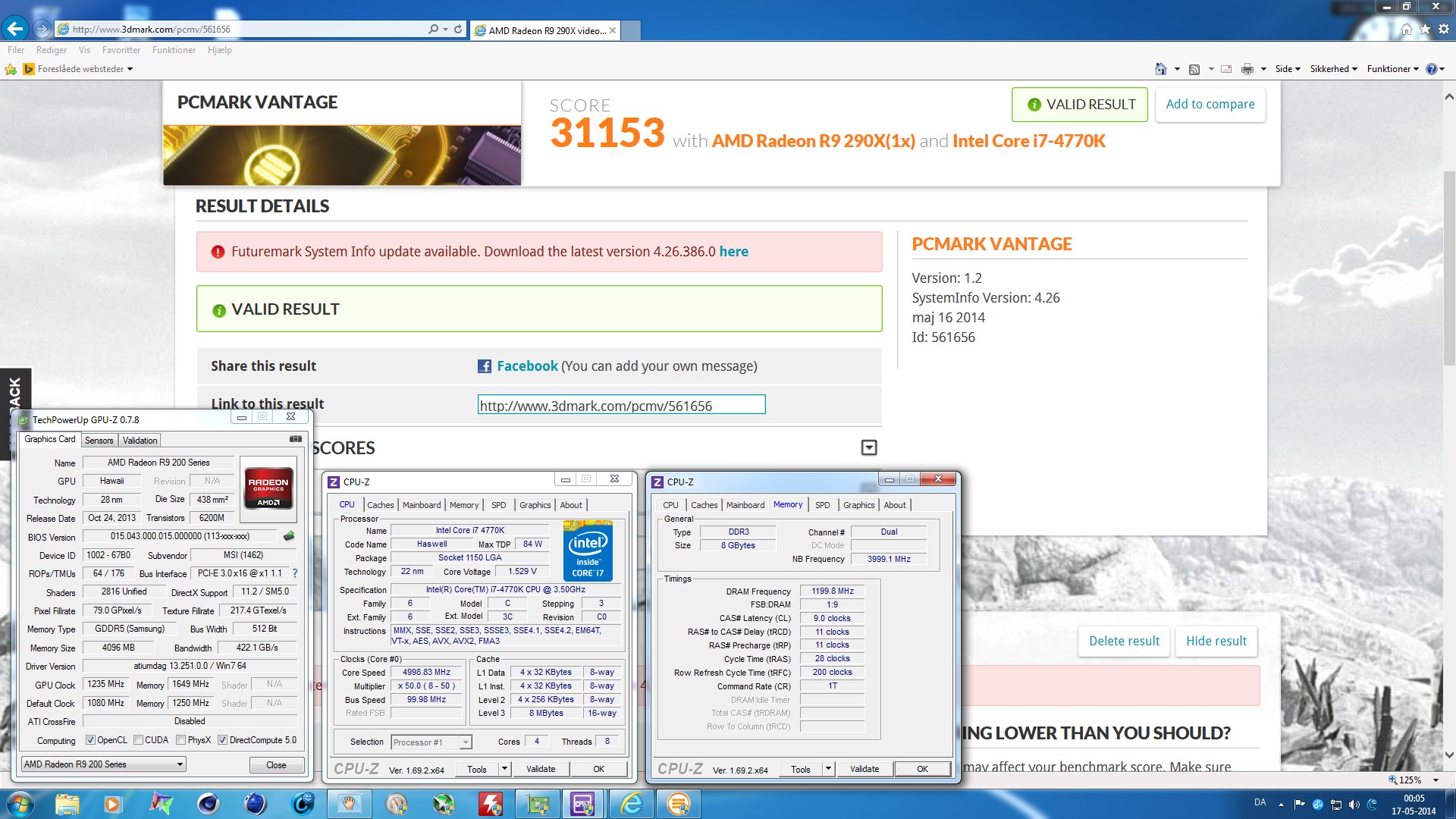Launch Windows Media Player from the taskbar

[x=112, y=804]
